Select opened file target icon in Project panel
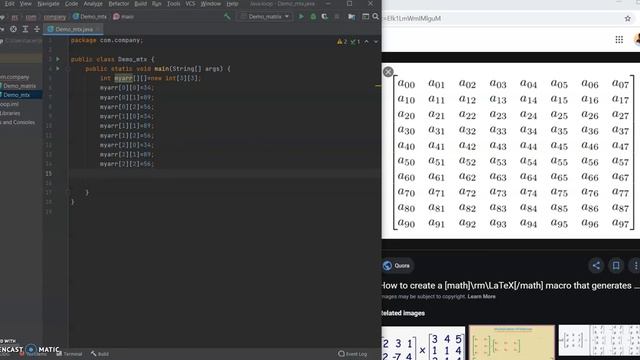 click(13, 29)
